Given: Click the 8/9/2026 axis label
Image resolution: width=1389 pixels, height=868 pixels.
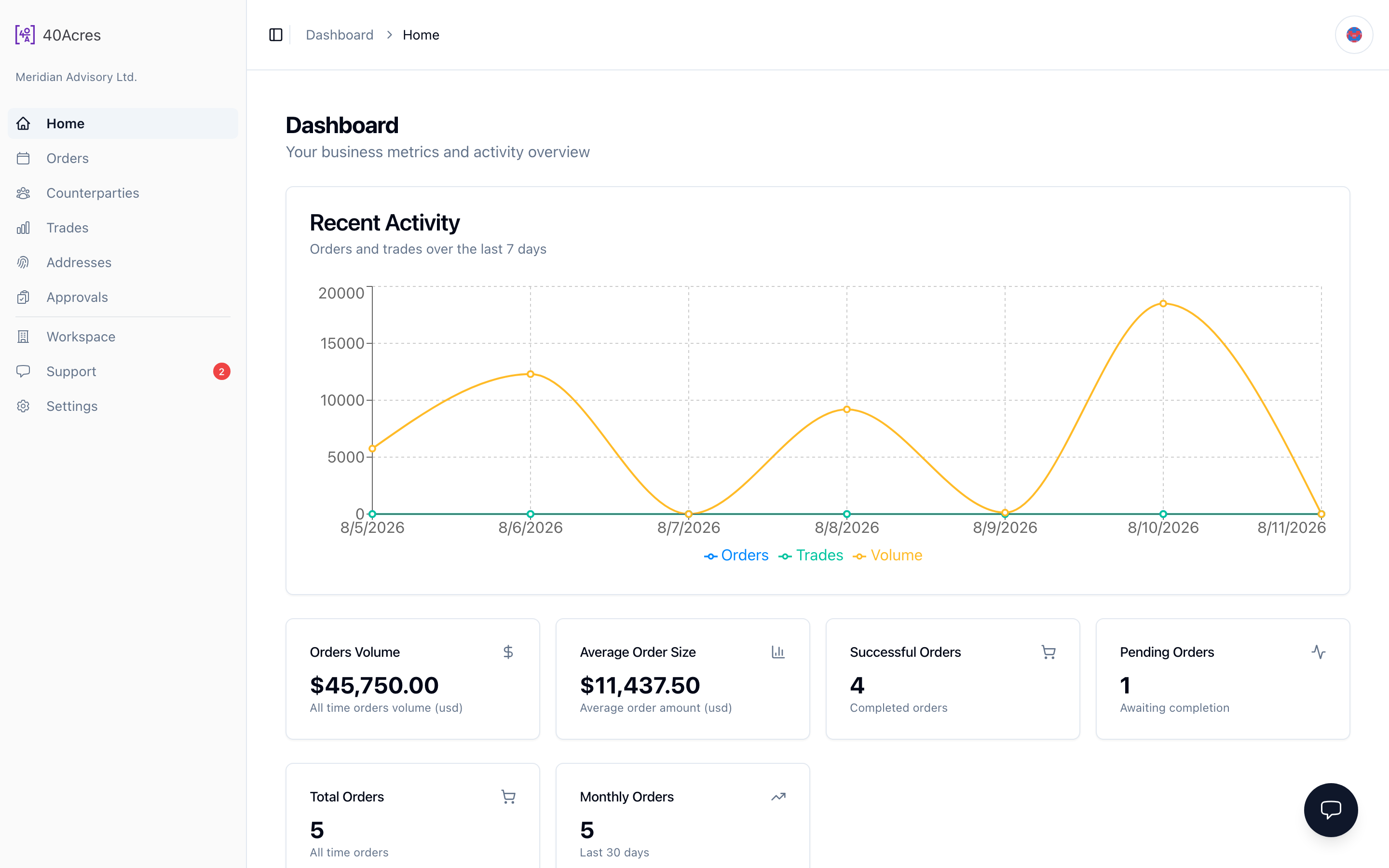Looking at the screenshot, I should (x=1005, y=528).
